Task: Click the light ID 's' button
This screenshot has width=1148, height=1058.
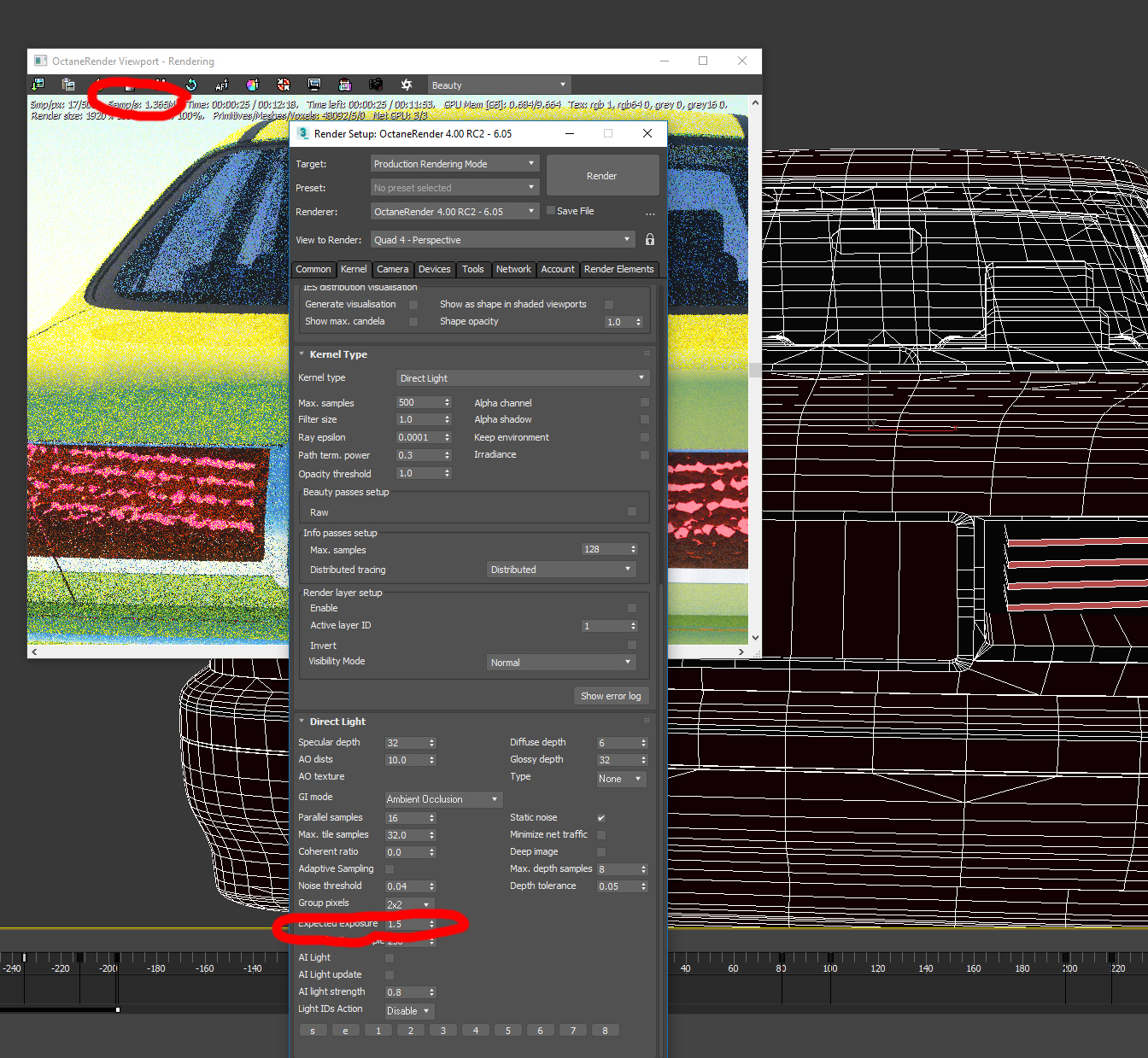Action: click(313, 1031)
